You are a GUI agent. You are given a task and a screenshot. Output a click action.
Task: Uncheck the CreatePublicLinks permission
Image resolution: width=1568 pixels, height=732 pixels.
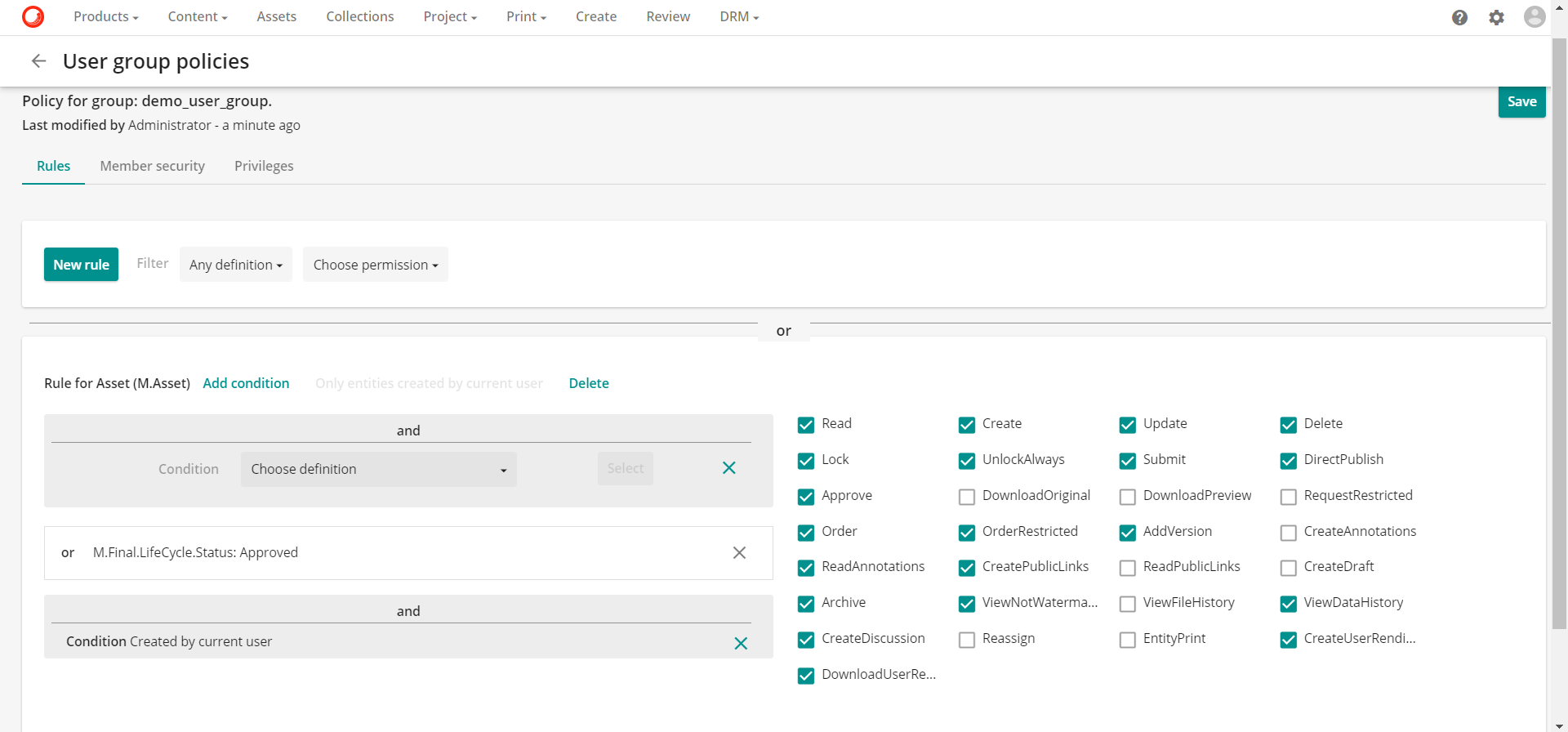pos(967,568)
